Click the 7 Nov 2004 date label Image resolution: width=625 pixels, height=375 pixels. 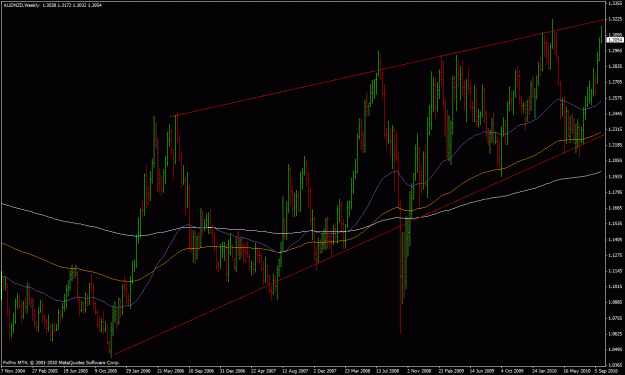click(13, 371)
